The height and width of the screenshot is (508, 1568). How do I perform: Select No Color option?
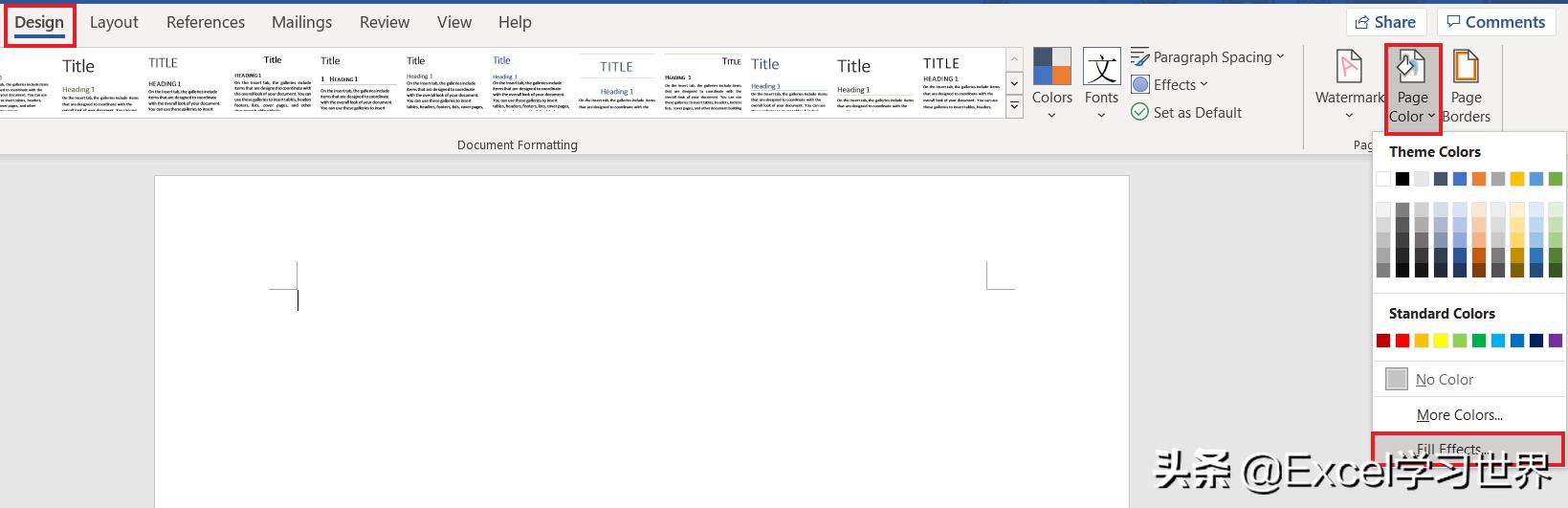1444,379
